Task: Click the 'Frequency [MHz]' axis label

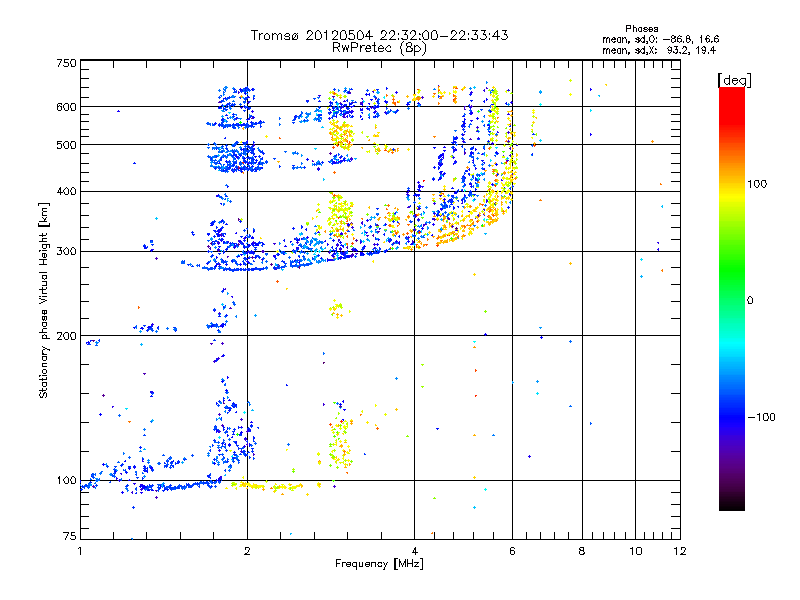Action: click(379, 564)
